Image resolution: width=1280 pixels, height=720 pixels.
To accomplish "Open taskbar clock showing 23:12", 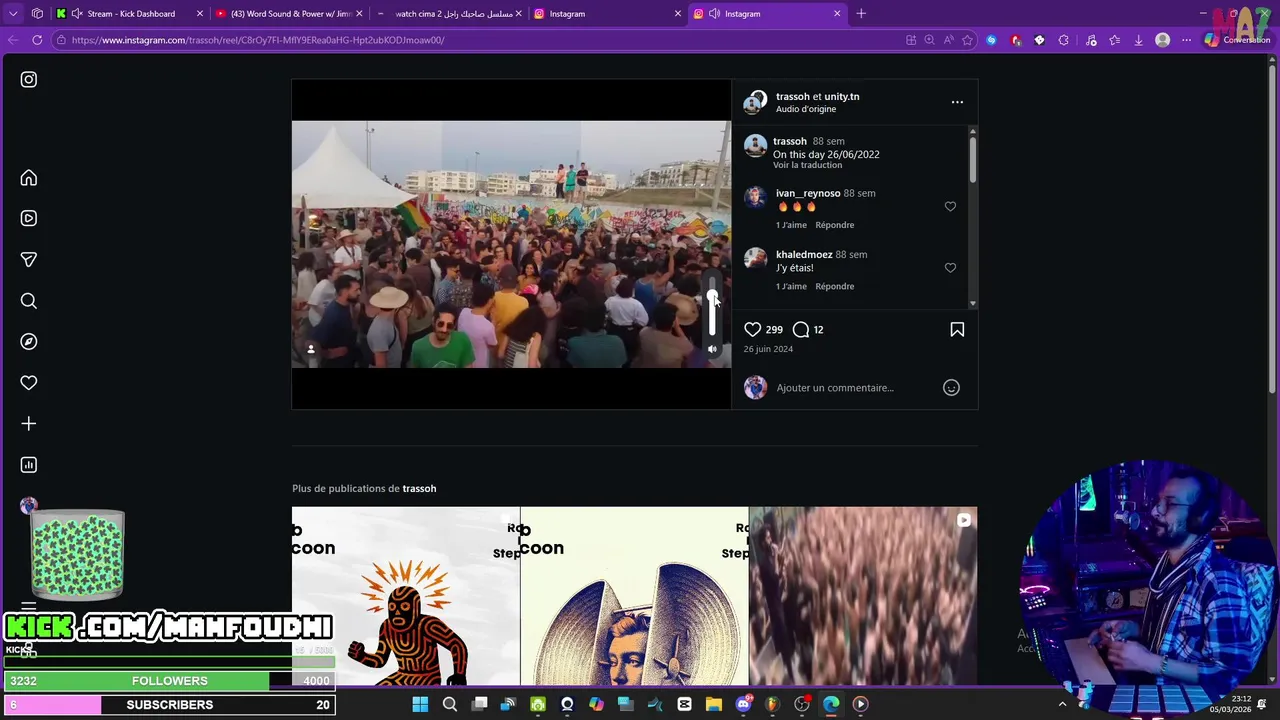I will tap(1229, 704).
